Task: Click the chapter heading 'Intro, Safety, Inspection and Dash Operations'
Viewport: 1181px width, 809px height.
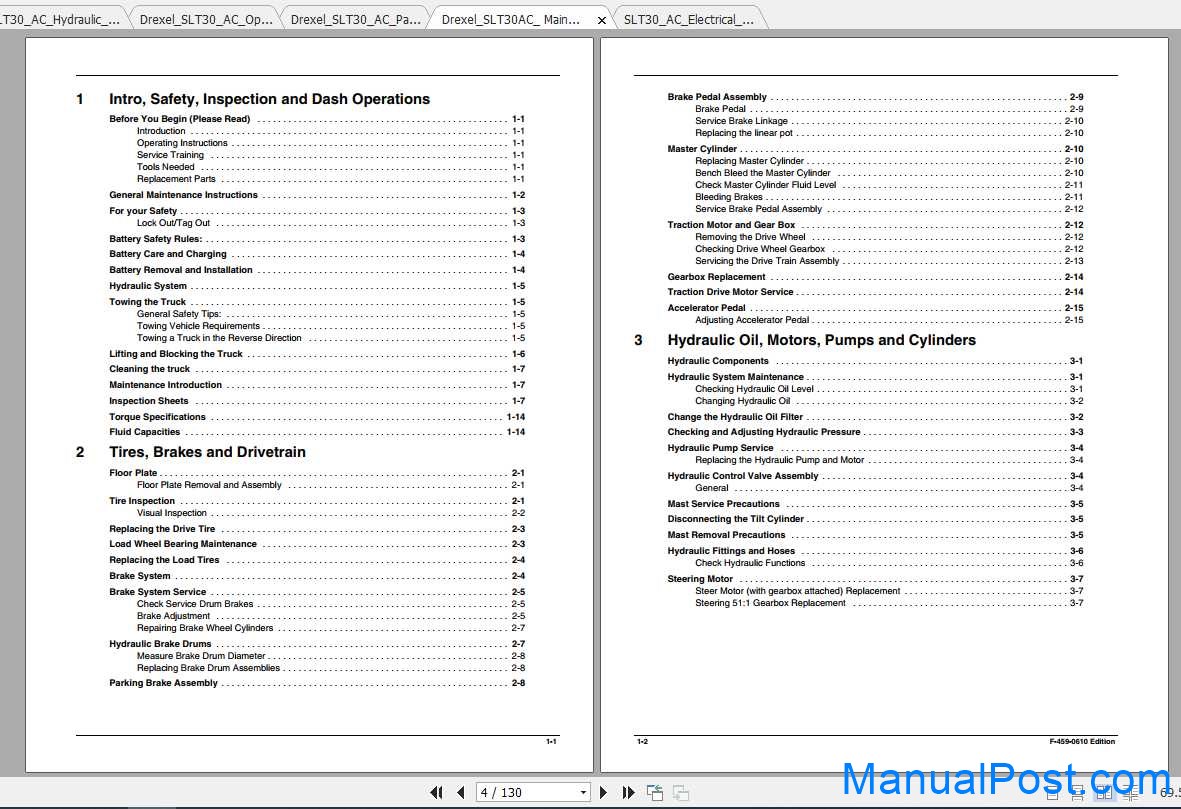Action: click(x=269, y=99)
